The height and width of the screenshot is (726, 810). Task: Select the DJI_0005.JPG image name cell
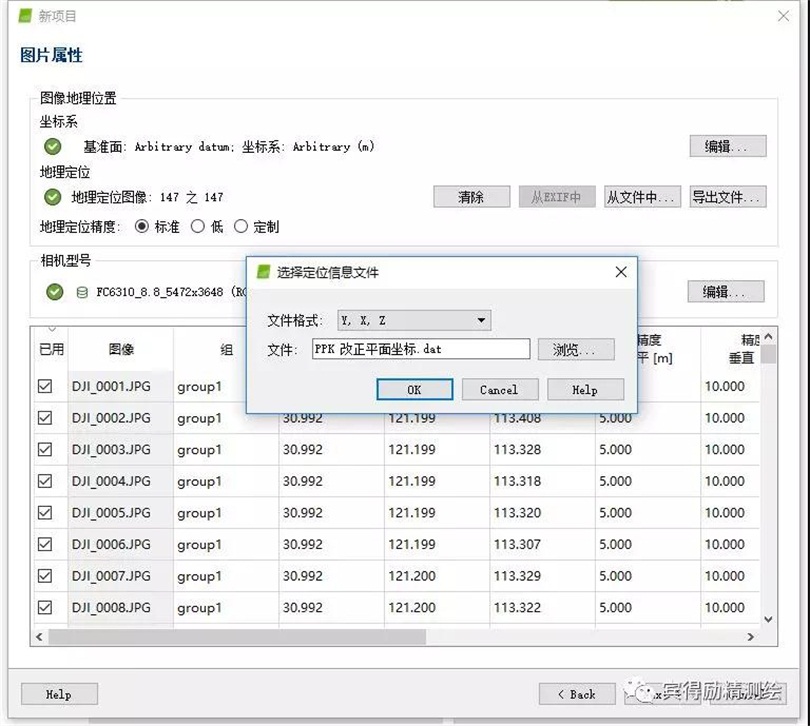(x=120, y=513)
